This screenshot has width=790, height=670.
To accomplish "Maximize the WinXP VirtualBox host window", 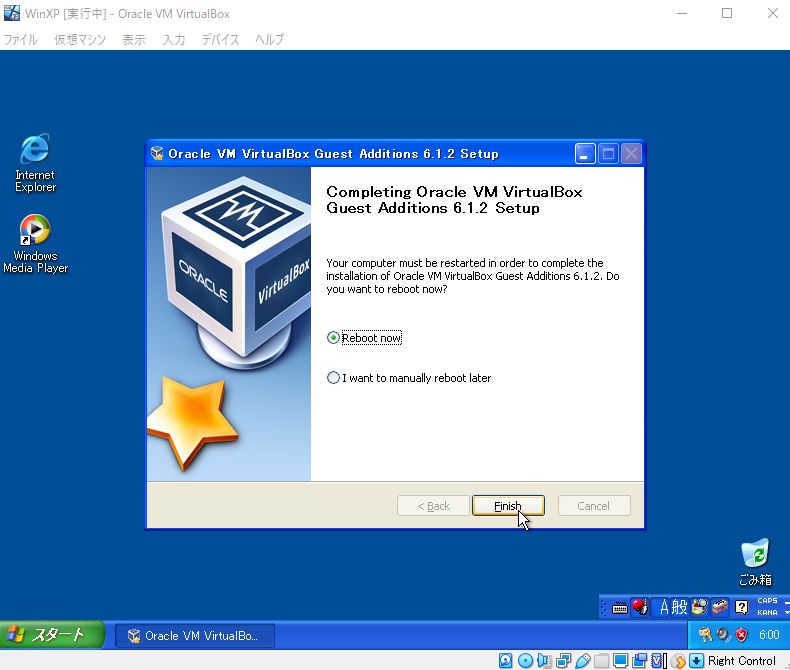I will pyautogui.click(x=727, y=13).
